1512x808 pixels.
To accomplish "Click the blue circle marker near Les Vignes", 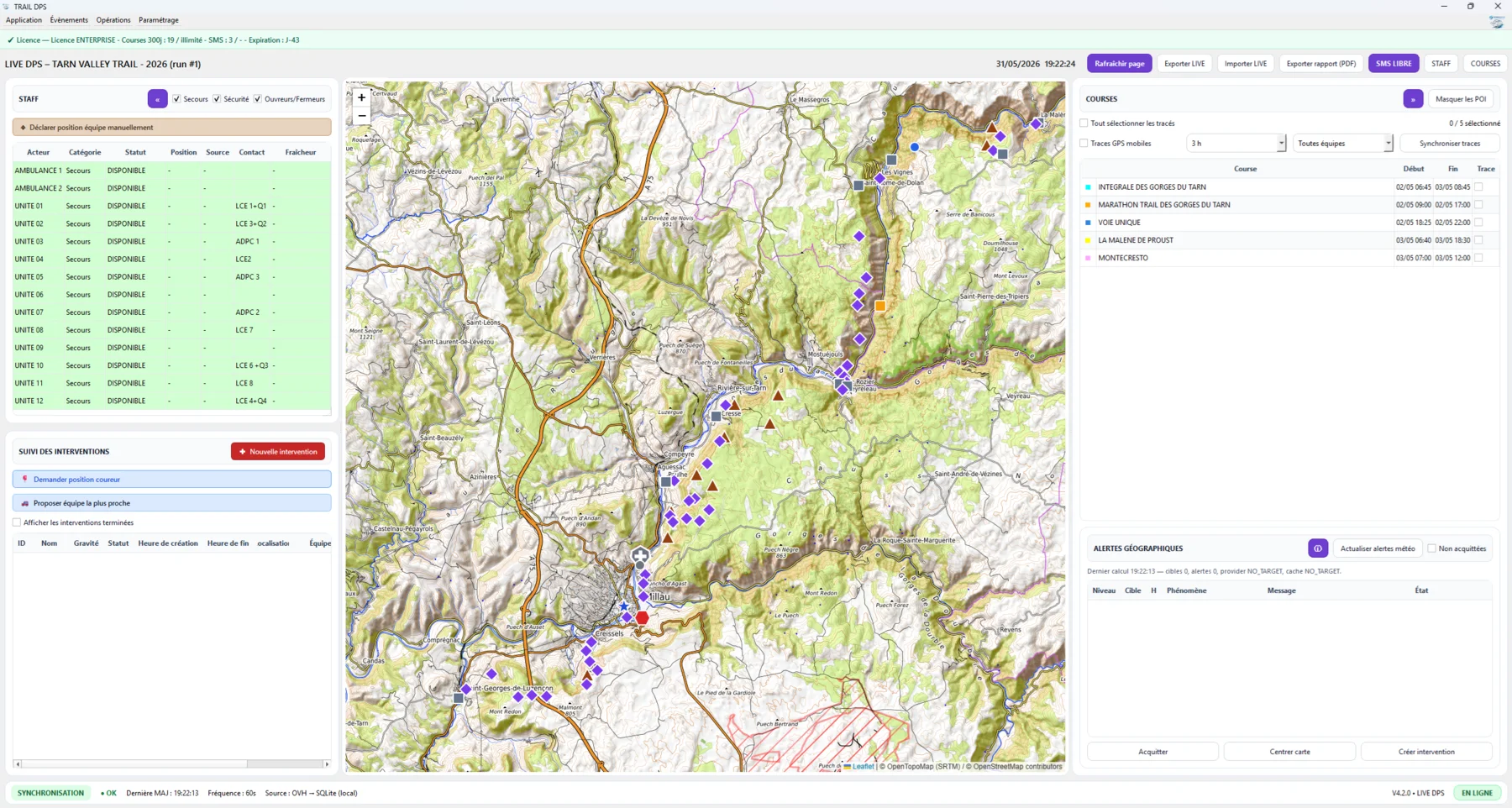I will pyautogui.click(x=915, y=147).
